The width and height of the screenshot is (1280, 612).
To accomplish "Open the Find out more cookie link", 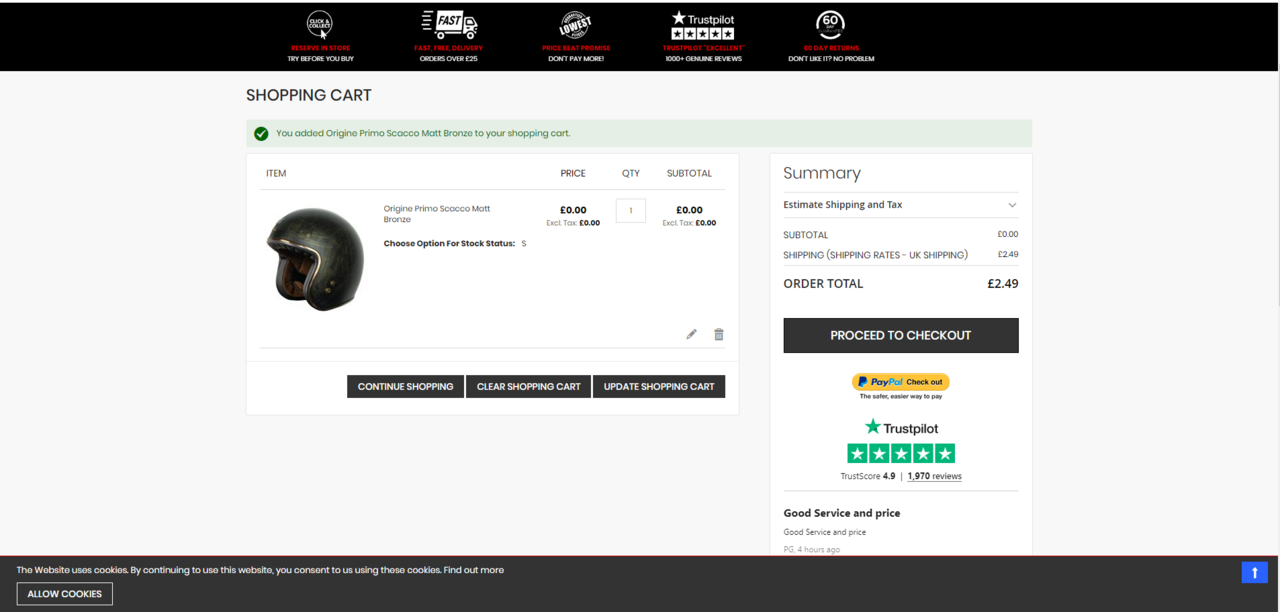I will coord(474,570).
